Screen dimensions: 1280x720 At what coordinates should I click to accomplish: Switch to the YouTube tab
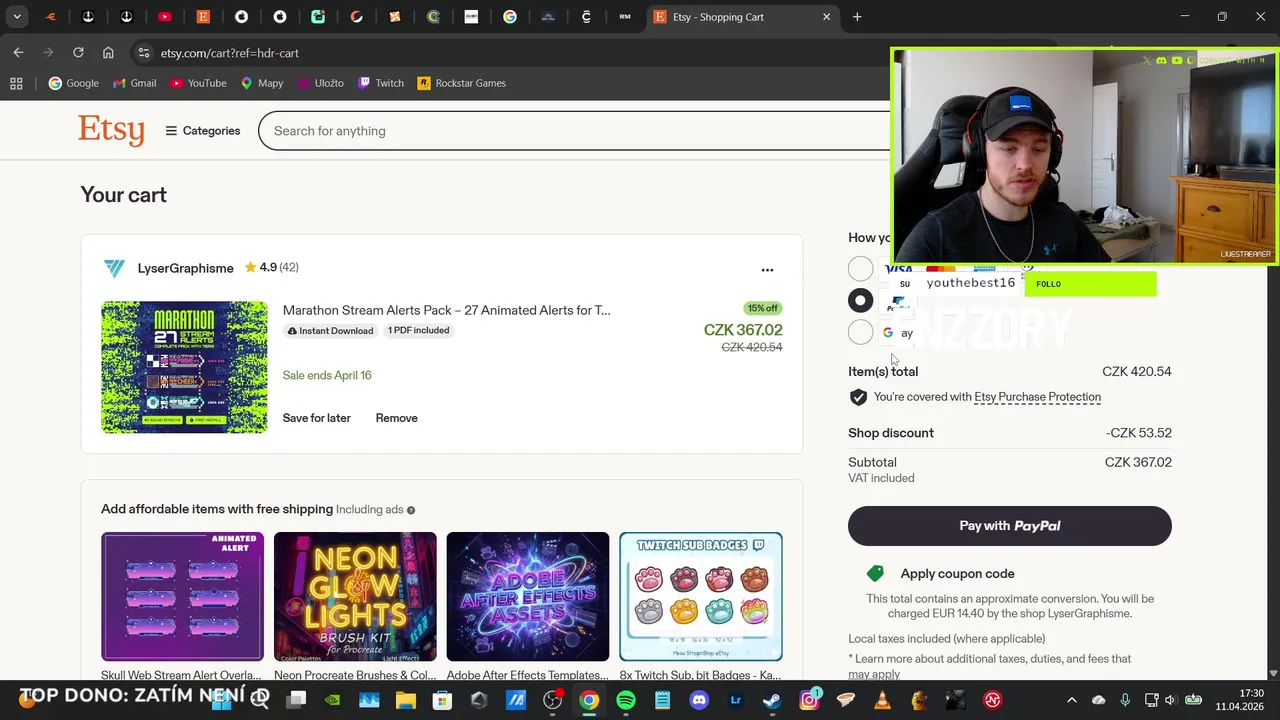click(x=165, y=17)
